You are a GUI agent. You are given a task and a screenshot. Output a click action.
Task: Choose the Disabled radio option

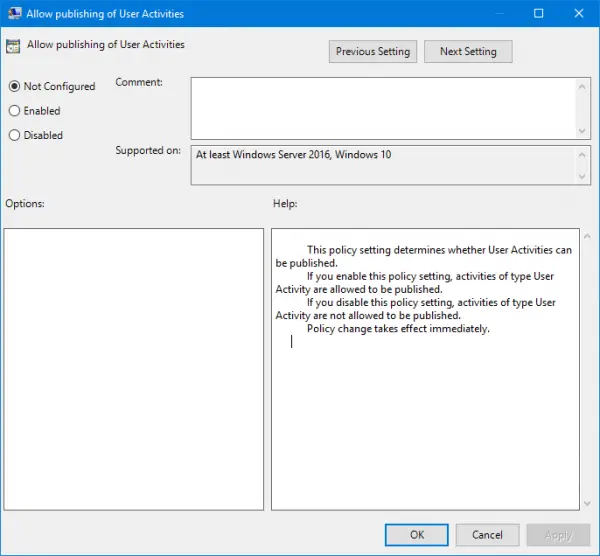pos(14,135)
